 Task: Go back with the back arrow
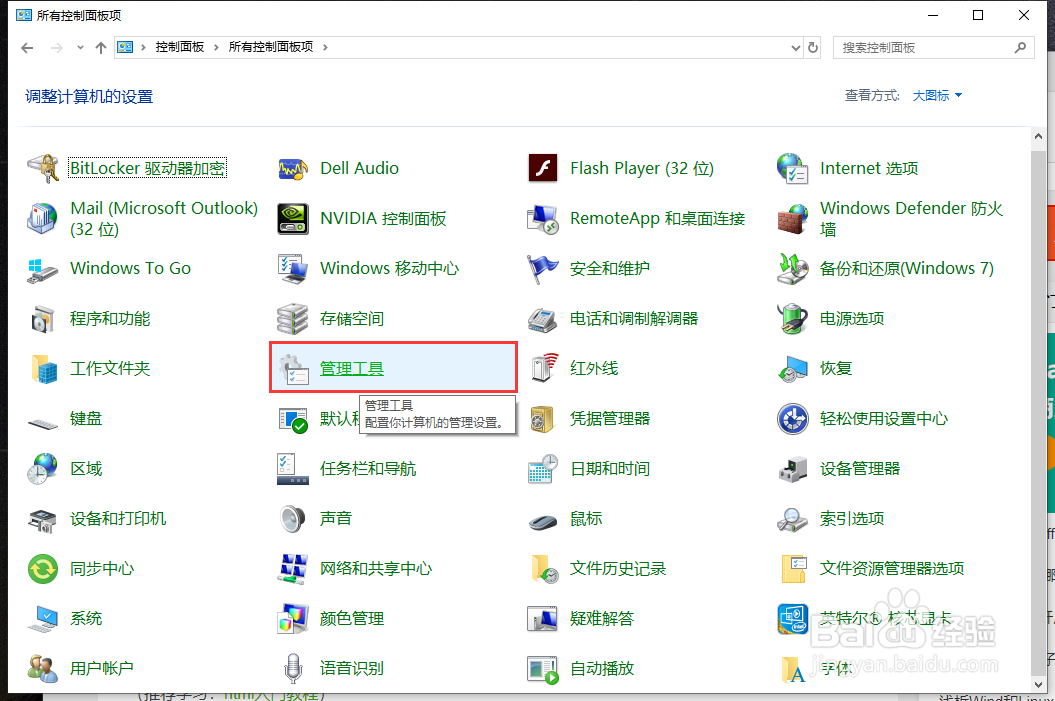(27, 48)
